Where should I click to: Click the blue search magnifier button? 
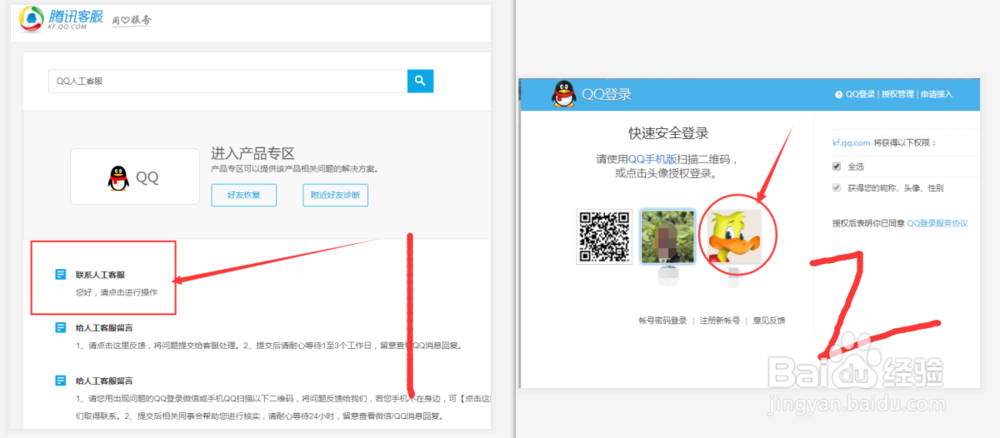tap(420, 81)
